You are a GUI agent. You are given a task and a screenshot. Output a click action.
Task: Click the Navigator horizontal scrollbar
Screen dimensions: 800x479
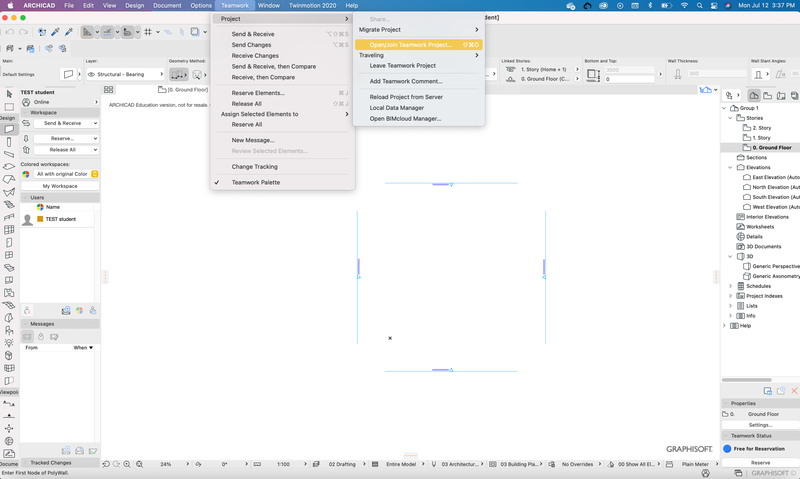click(746, 380)
